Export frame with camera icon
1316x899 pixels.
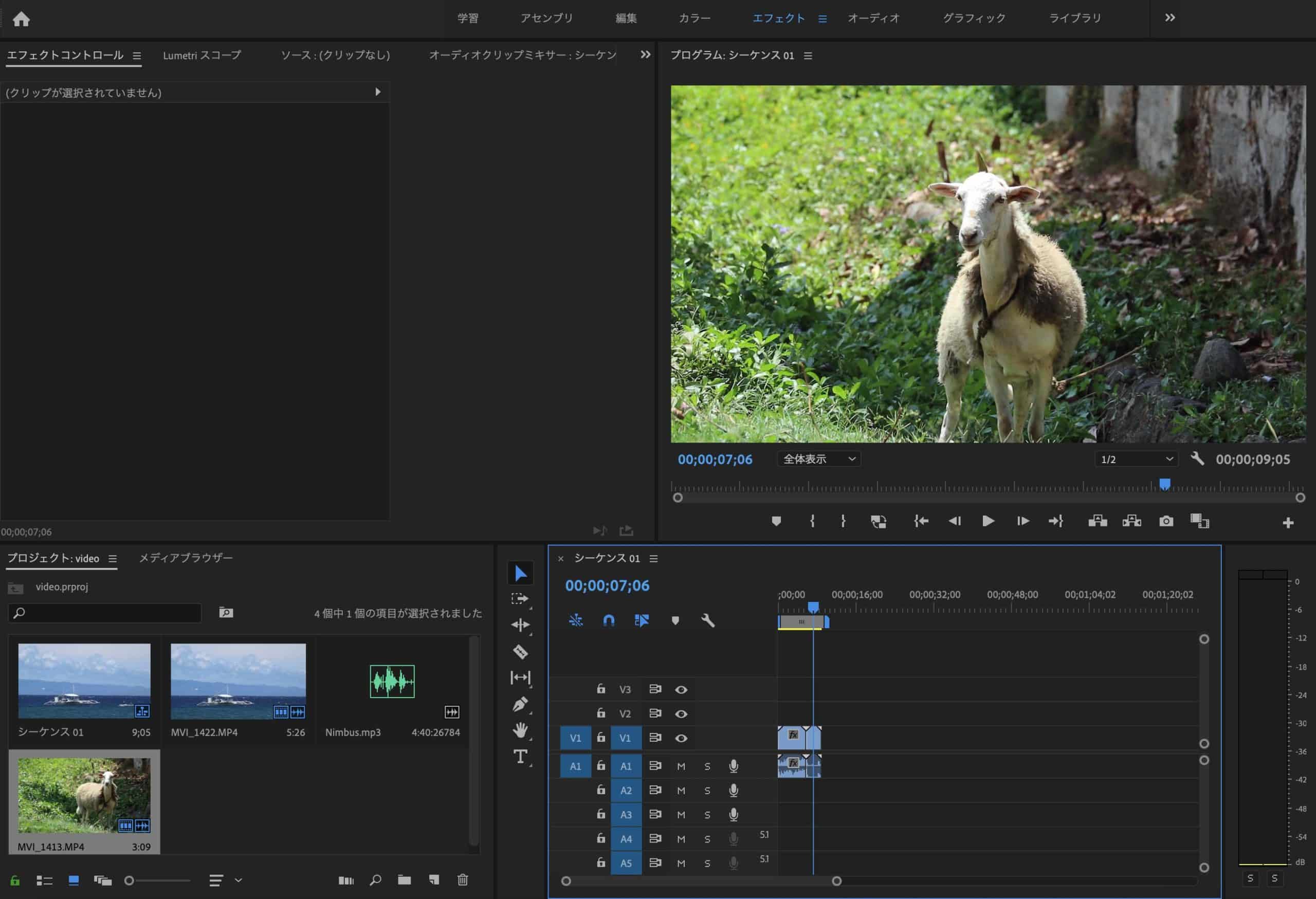coord(1166,521)
